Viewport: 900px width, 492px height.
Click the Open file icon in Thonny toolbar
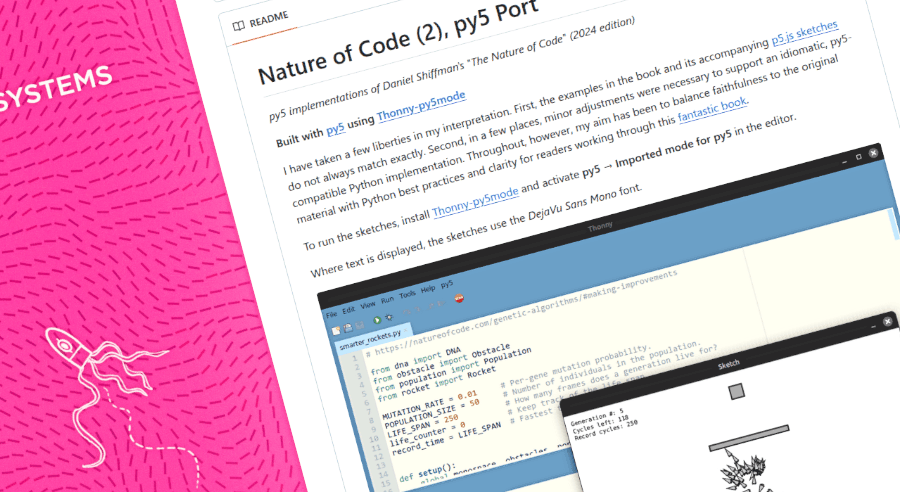point(348,328)
